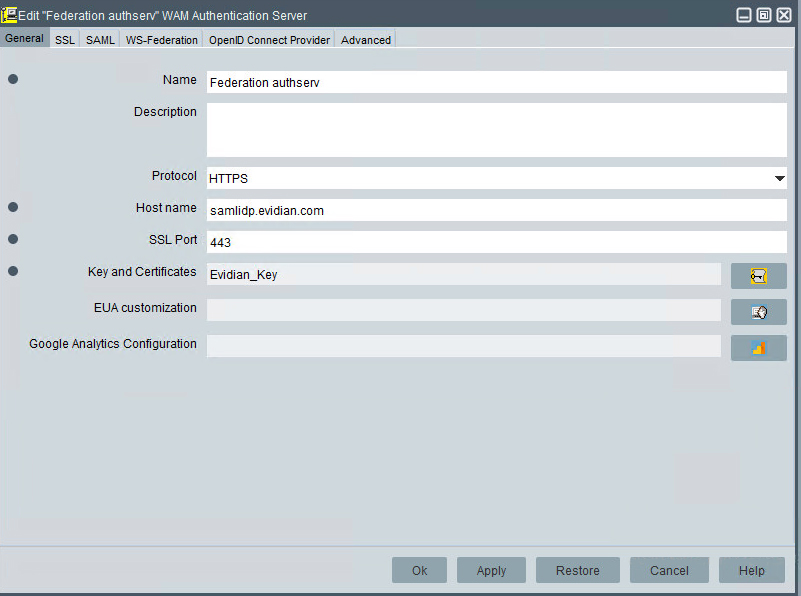Minimize the edit dialog window
The width and height of the screenshot is (801, 596).
pos(744,15)
